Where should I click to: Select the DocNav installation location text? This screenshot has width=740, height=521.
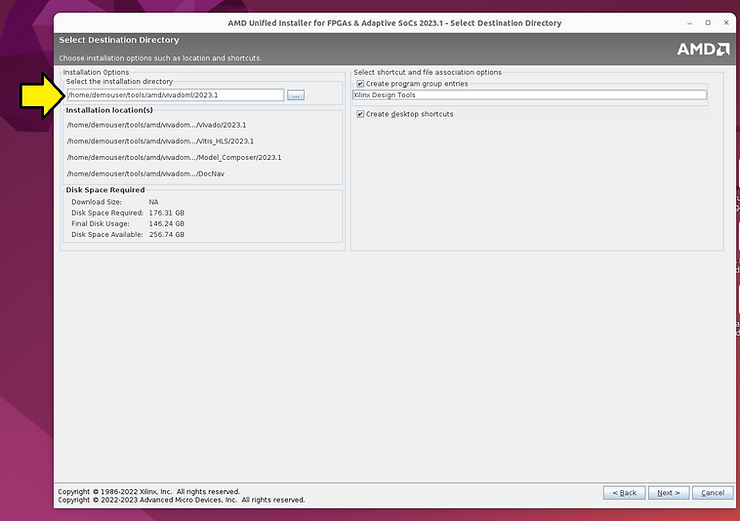tap(145, 174)
